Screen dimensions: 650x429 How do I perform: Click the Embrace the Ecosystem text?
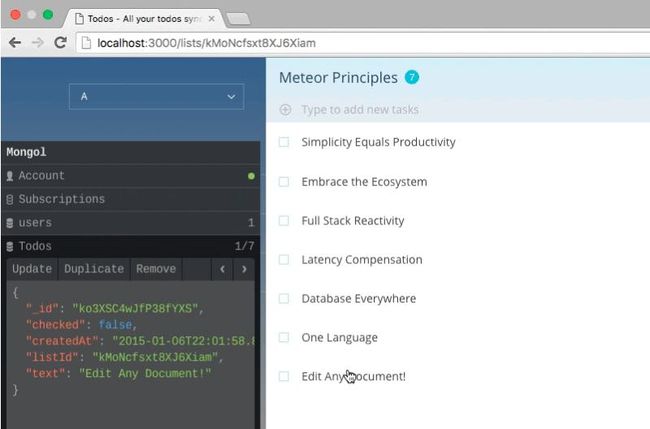[364, 182]
